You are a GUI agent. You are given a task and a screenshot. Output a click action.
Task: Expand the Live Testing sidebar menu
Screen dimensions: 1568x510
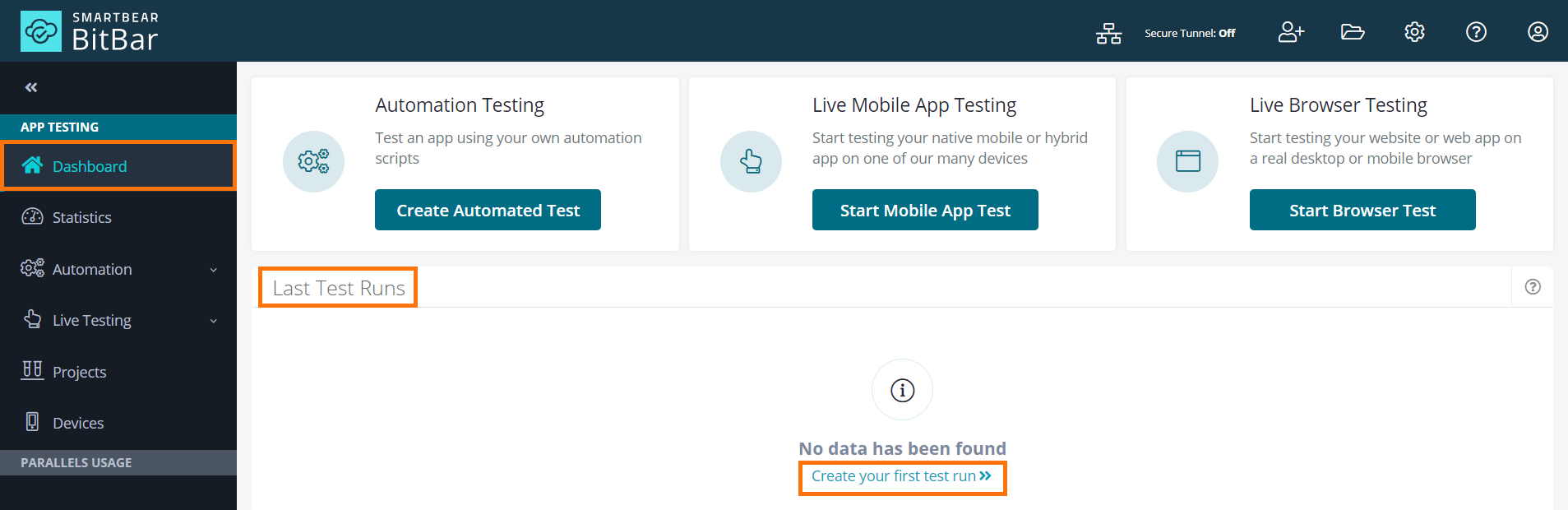(90, 320)
